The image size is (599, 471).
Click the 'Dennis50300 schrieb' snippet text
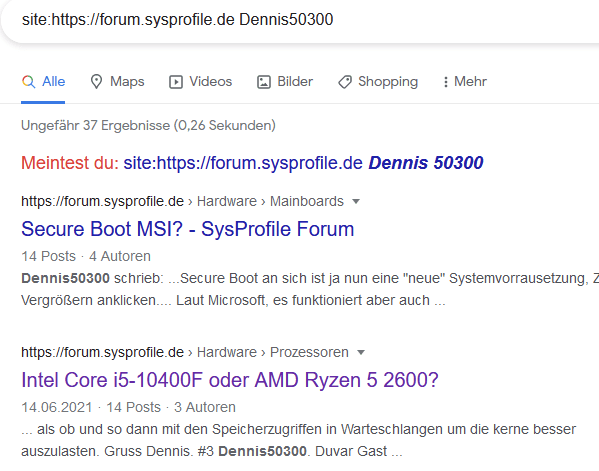92,278
